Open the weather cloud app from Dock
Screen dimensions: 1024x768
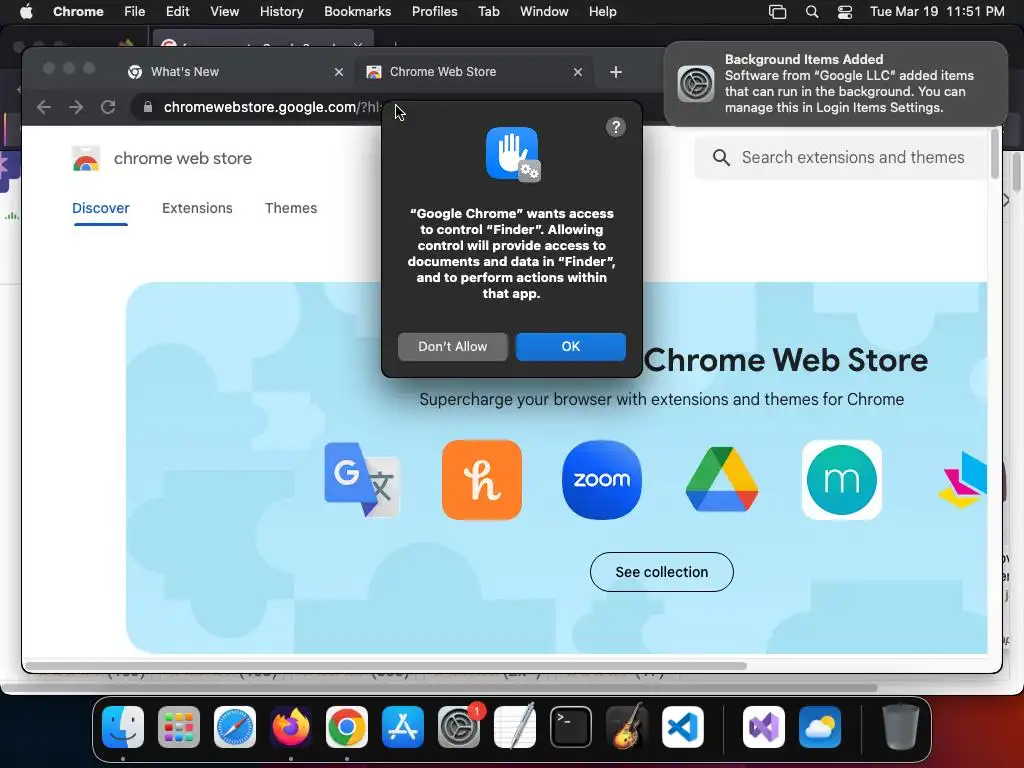820,727
